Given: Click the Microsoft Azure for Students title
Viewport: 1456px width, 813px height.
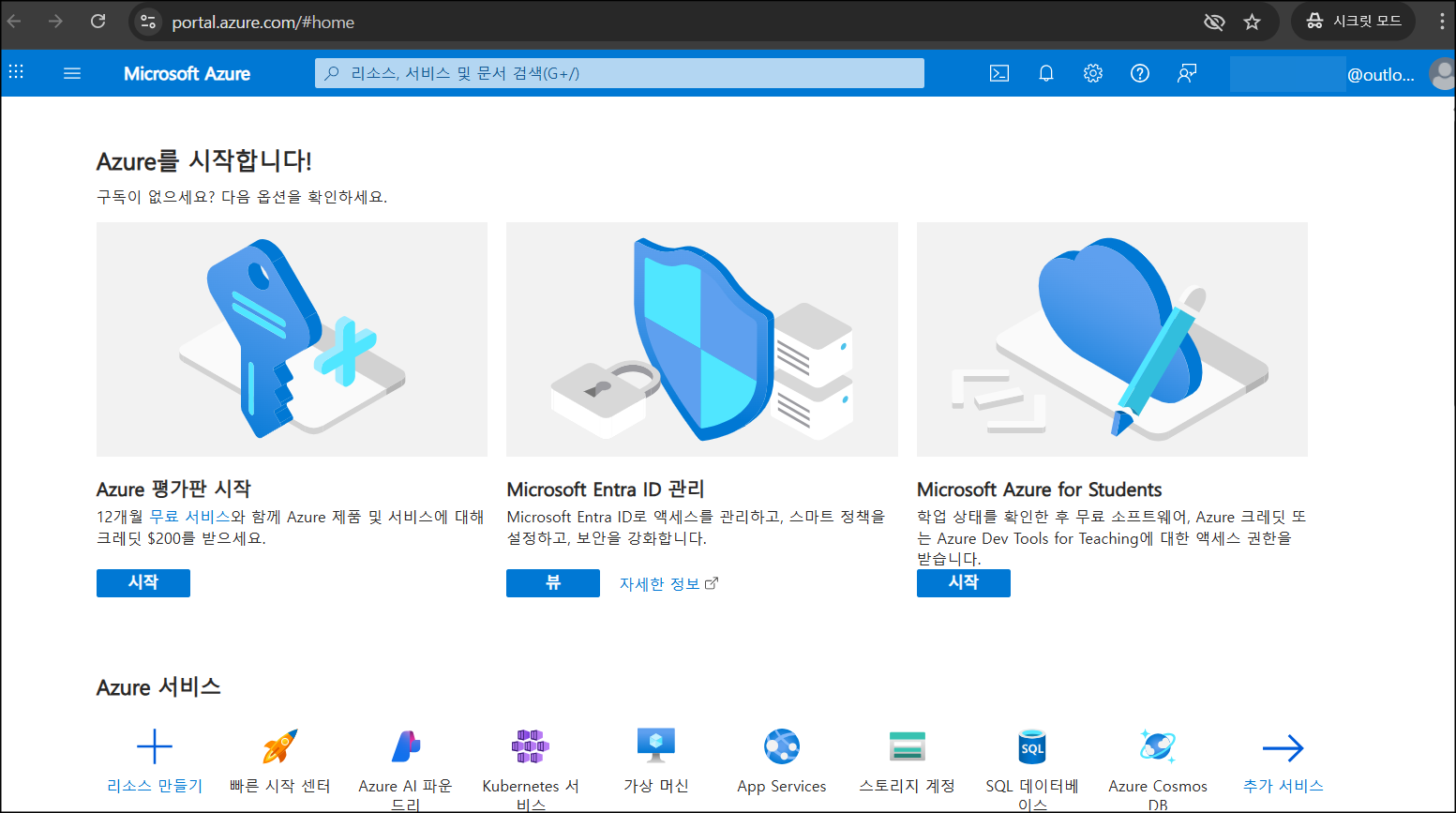Looking at the screenshot, I should [x=1040, y=489].
